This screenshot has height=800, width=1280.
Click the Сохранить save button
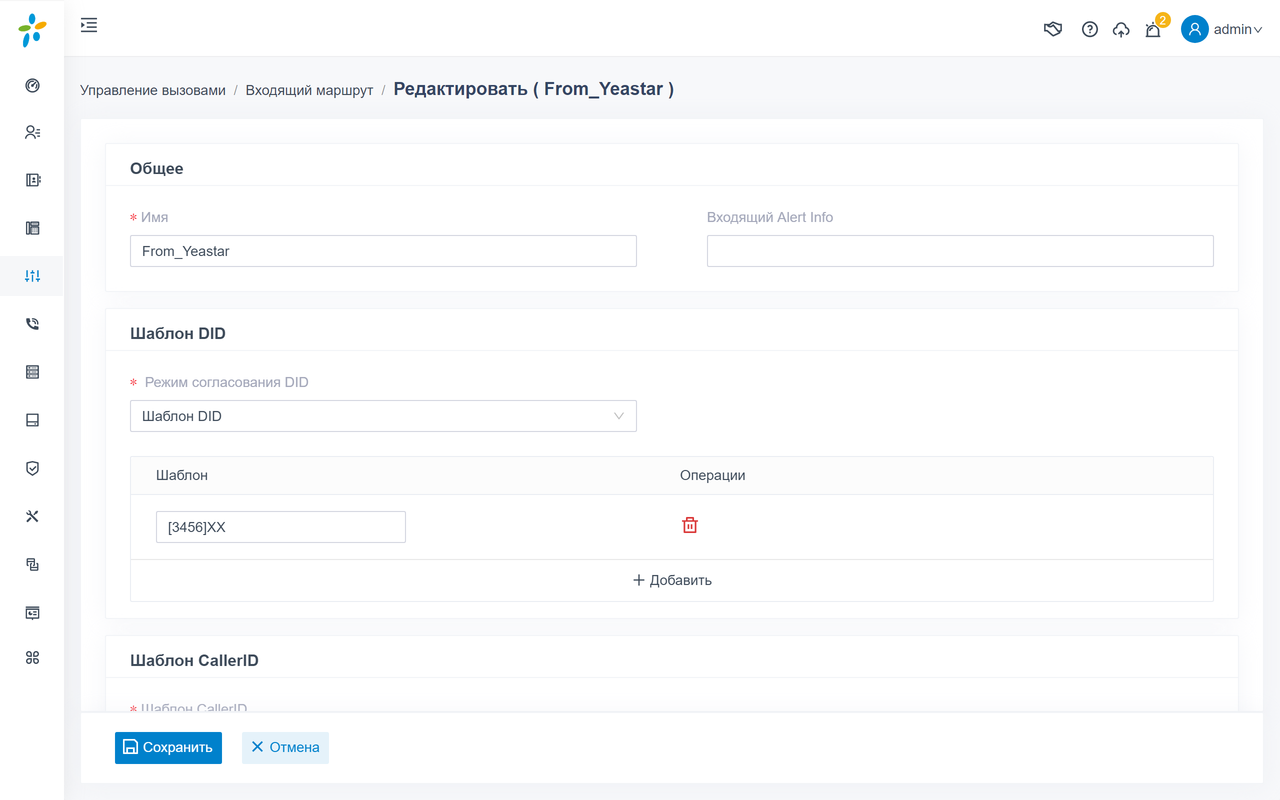click(x=168, y=747)
